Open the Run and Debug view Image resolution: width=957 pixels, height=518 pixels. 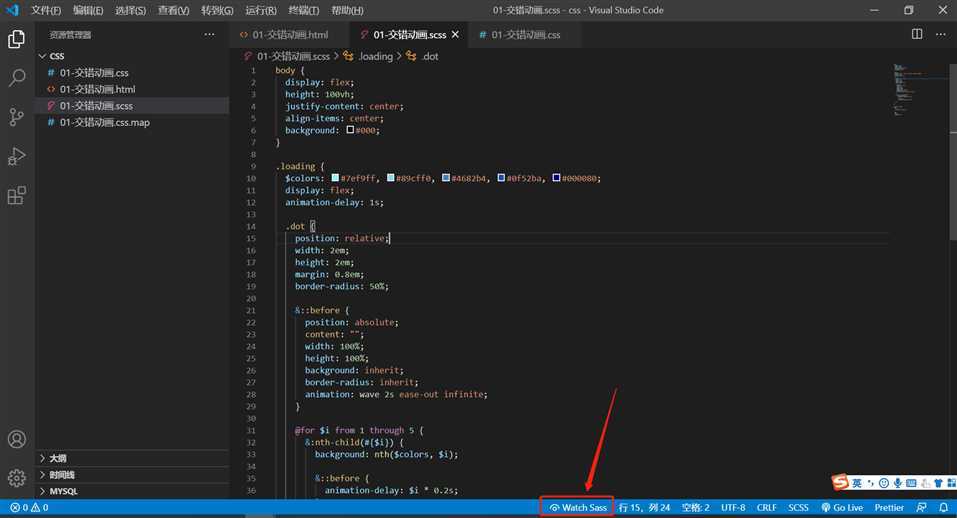[16, 156]
